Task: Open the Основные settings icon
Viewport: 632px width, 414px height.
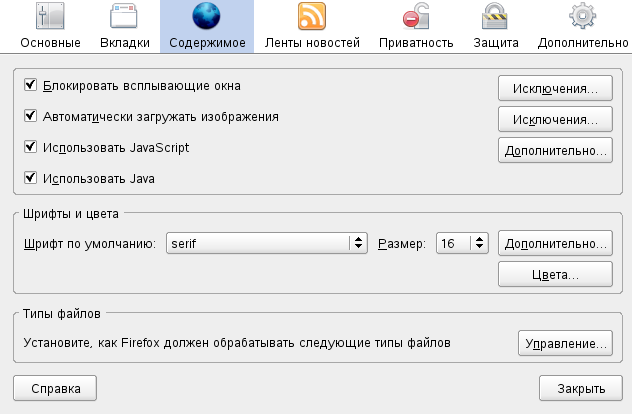Action: tap(49, 17)
